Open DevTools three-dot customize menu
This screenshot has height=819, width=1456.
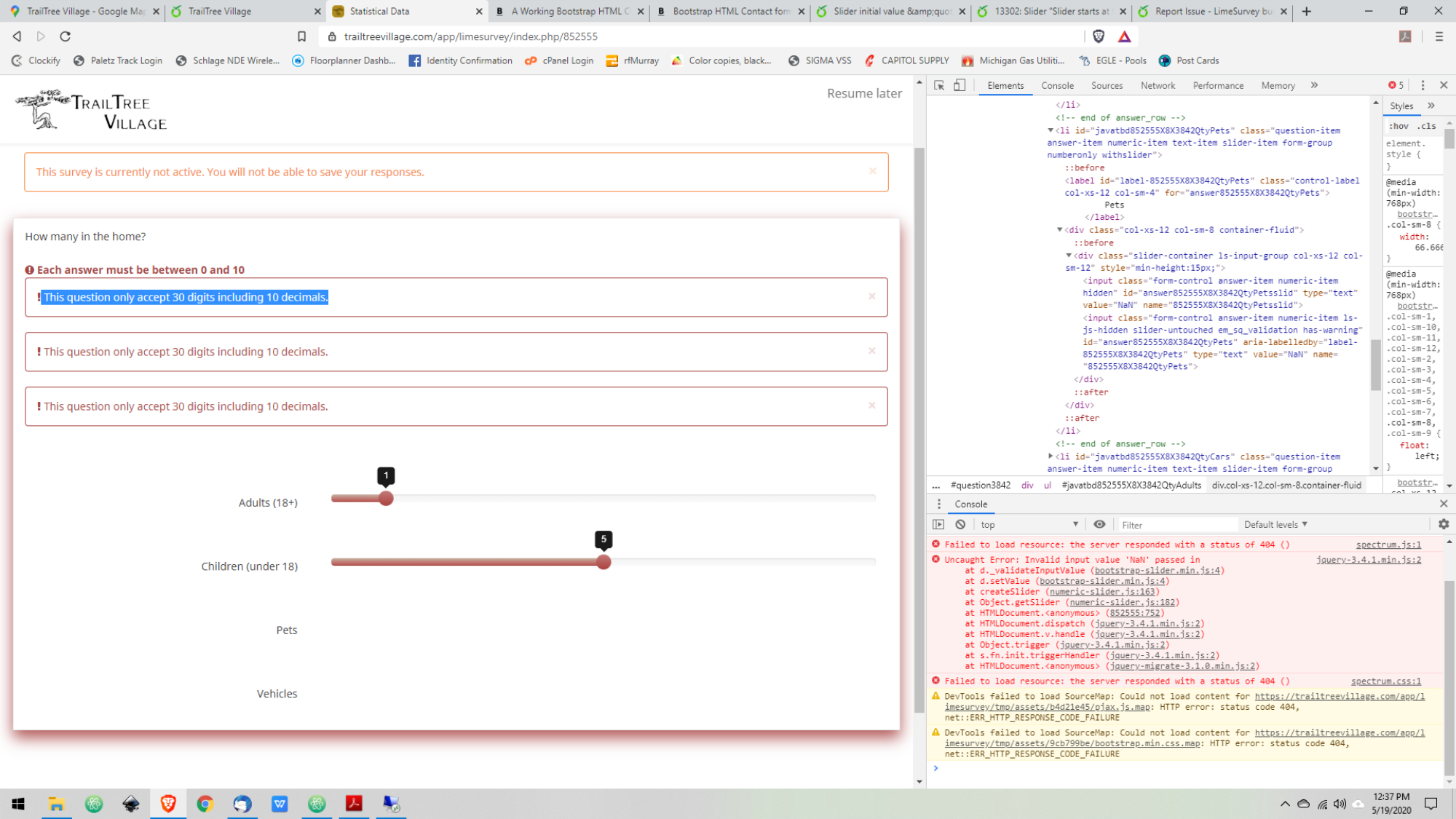1423,85
